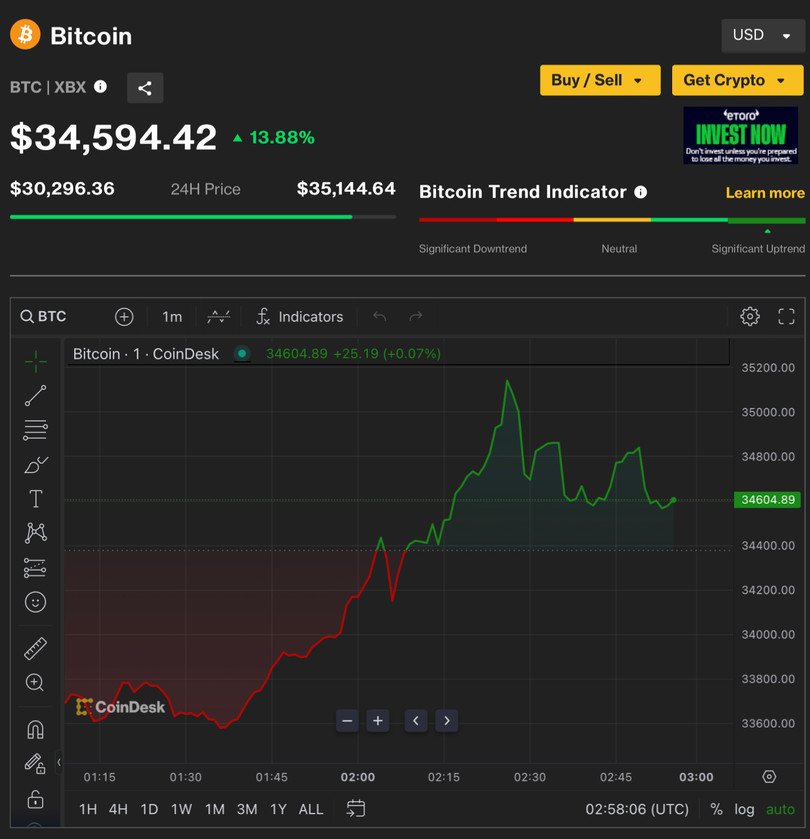Toggle auto scale on chart
Viewport: 810px width, 839px height.
tap(780, 809)
